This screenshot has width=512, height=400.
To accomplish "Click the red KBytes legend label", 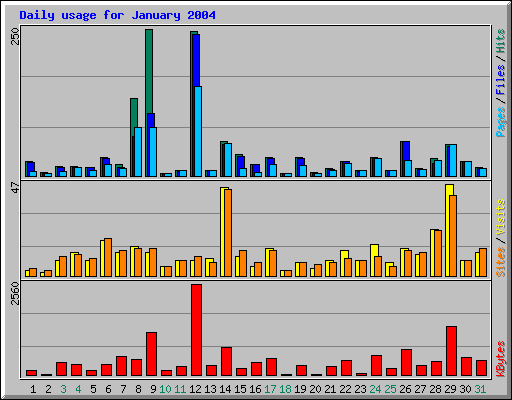I will click(500, 359).
